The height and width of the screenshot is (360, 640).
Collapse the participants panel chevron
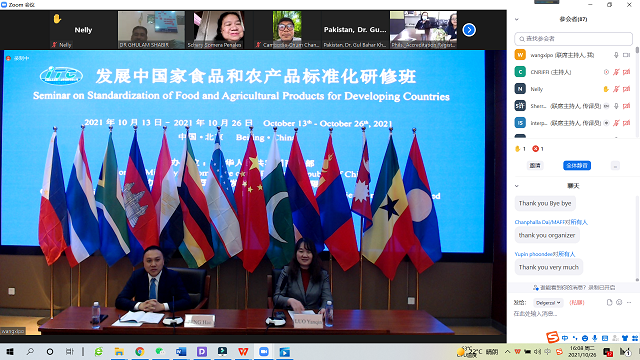[x=517, y=19]
